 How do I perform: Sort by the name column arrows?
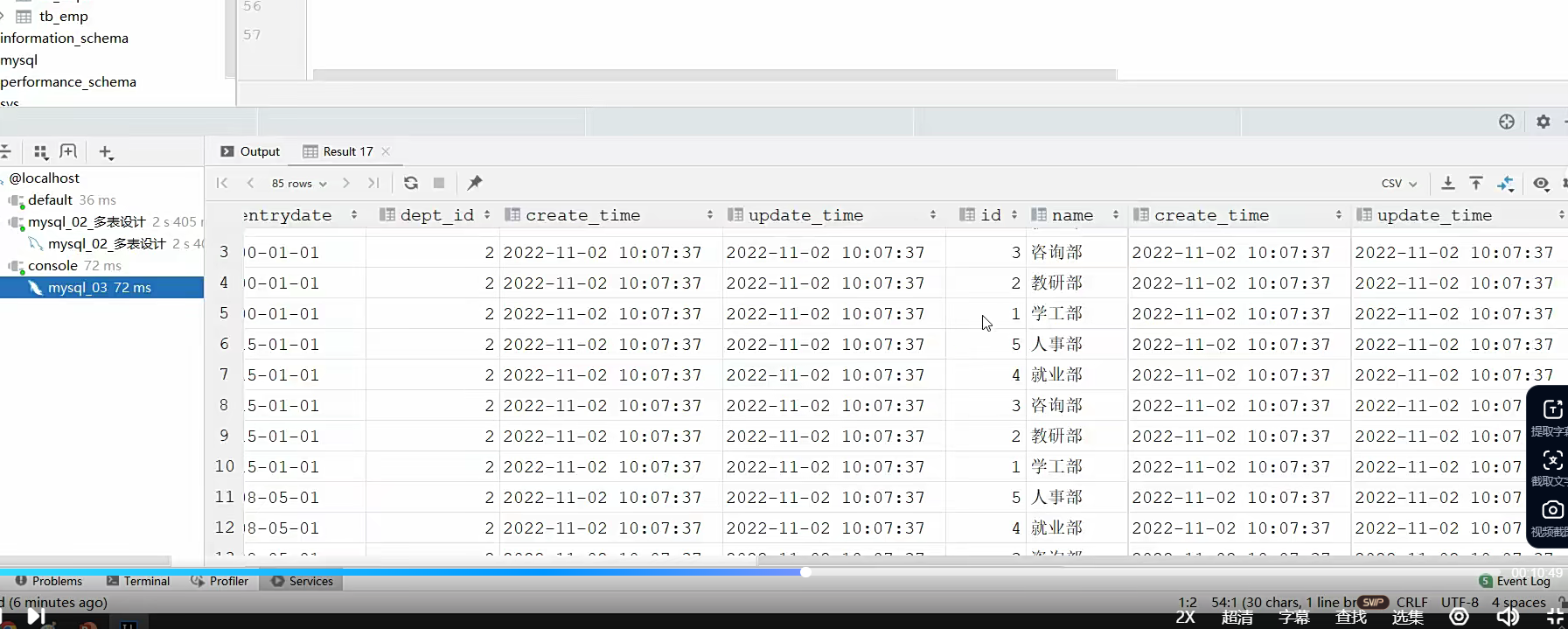coord(1116,215)
